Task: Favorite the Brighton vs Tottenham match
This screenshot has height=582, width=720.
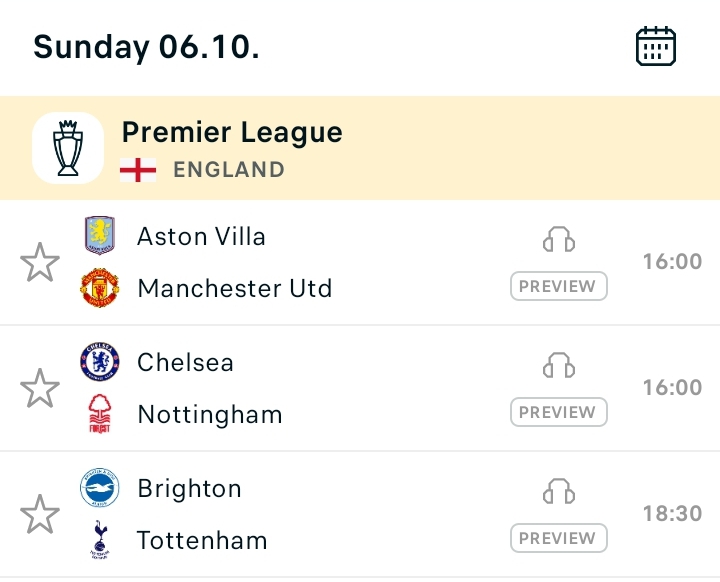Action: click(x=40, y=514)
